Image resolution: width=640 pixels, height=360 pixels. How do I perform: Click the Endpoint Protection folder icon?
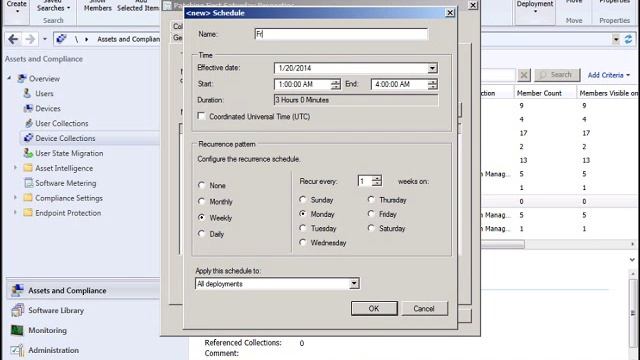click(28, 213)
